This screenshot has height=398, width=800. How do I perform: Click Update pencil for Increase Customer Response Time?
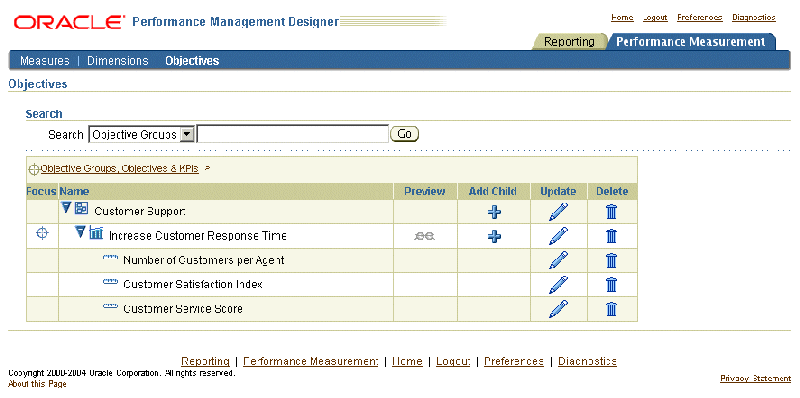tap(558, 236)
